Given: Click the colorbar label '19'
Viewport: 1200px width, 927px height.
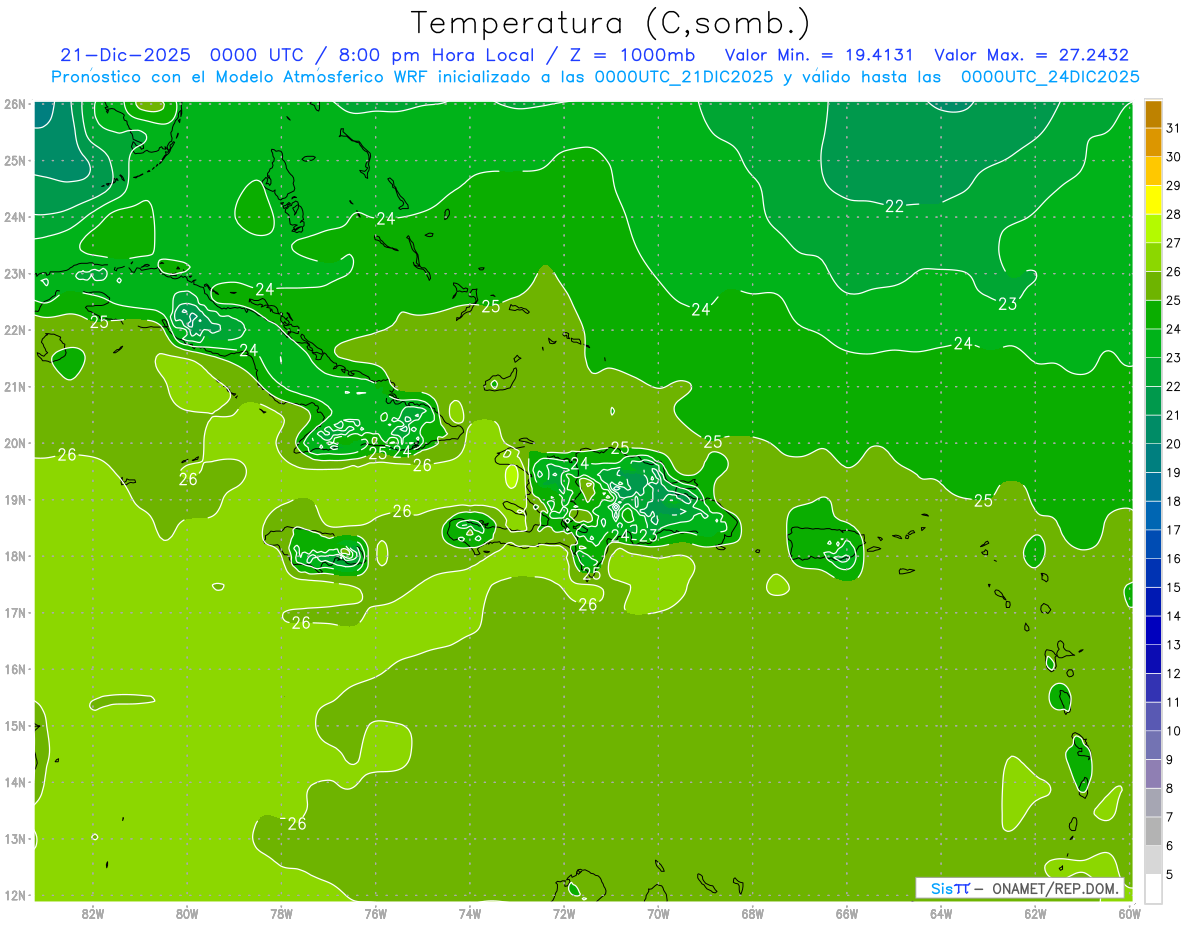Looking at the screenshot, I should point(1173,473).
